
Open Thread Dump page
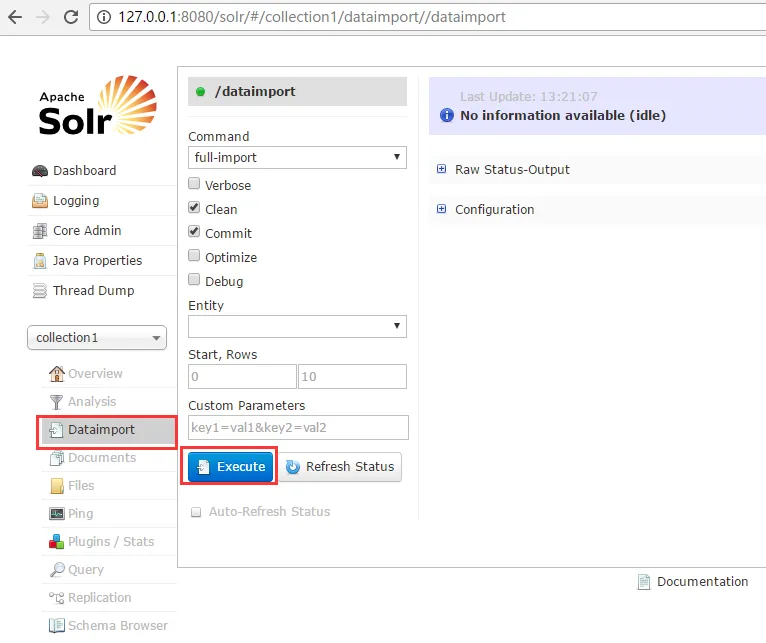pos(94,290)
